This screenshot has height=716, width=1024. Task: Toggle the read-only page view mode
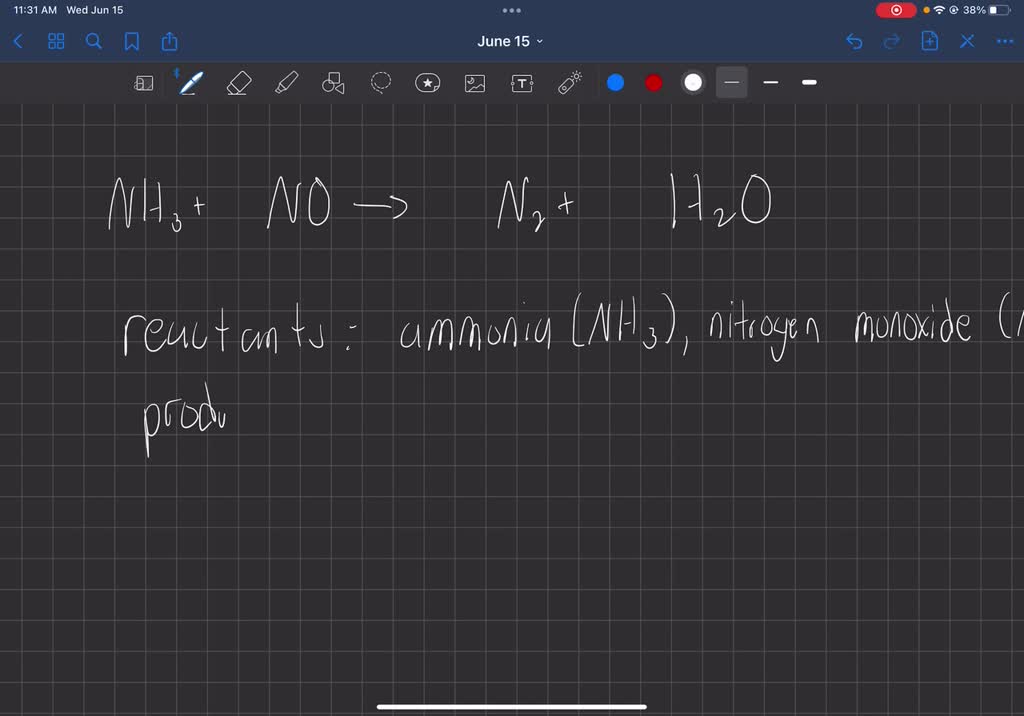pyautogui.click(x=144, y=83)
